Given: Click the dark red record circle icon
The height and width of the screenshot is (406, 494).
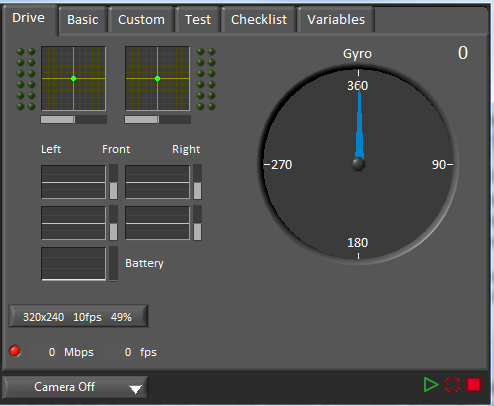Looking at the screenshot, I should 452,385.
